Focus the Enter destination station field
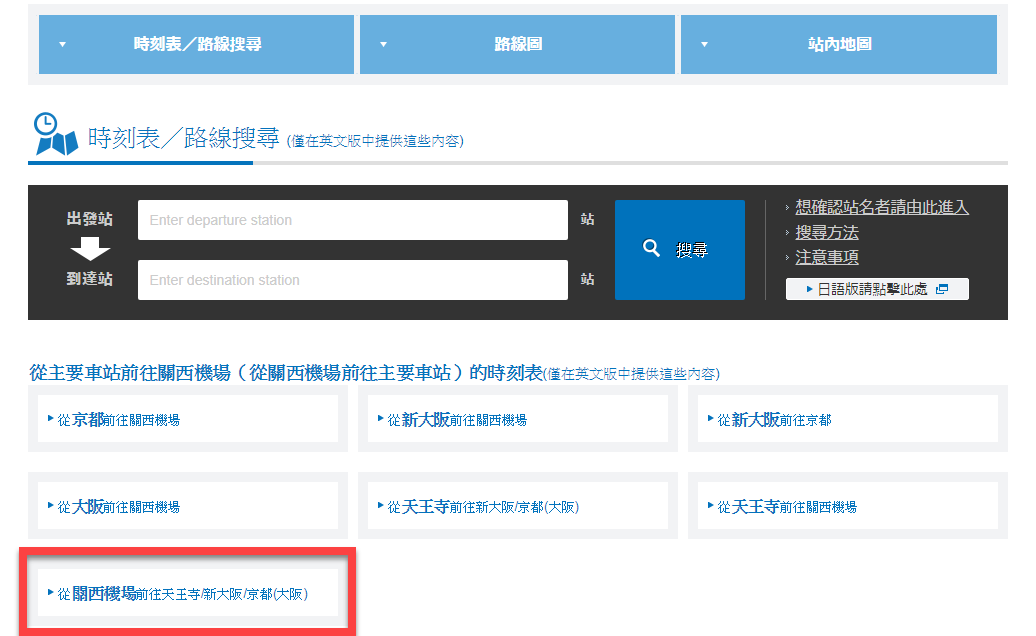The height and width of the screenshot is (636, 1036). 353,280
